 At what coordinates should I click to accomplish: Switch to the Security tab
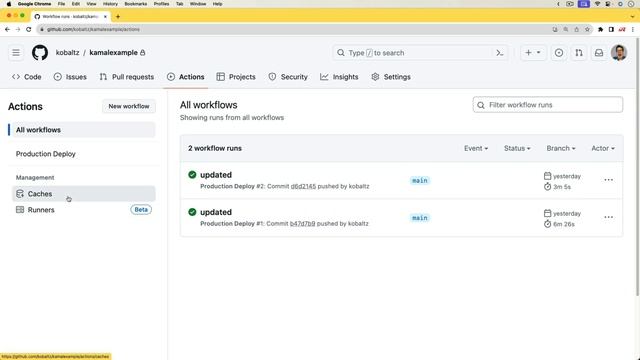tap(288, 77)
